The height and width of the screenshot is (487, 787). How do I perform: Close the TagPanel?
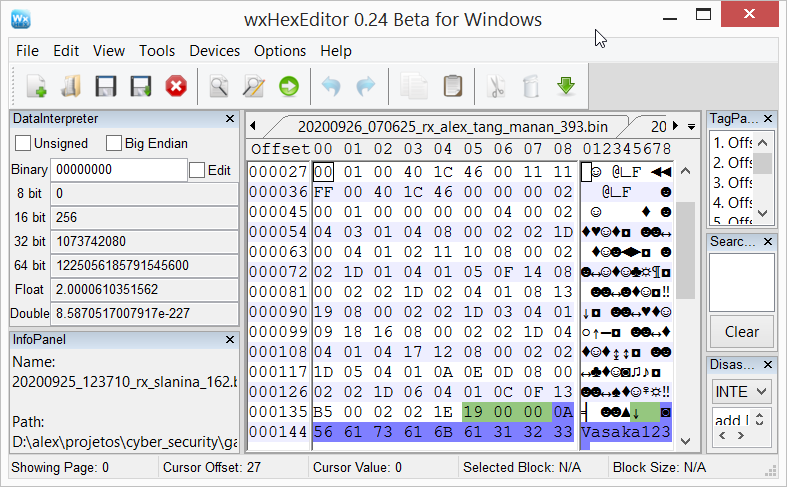point(768,118)
